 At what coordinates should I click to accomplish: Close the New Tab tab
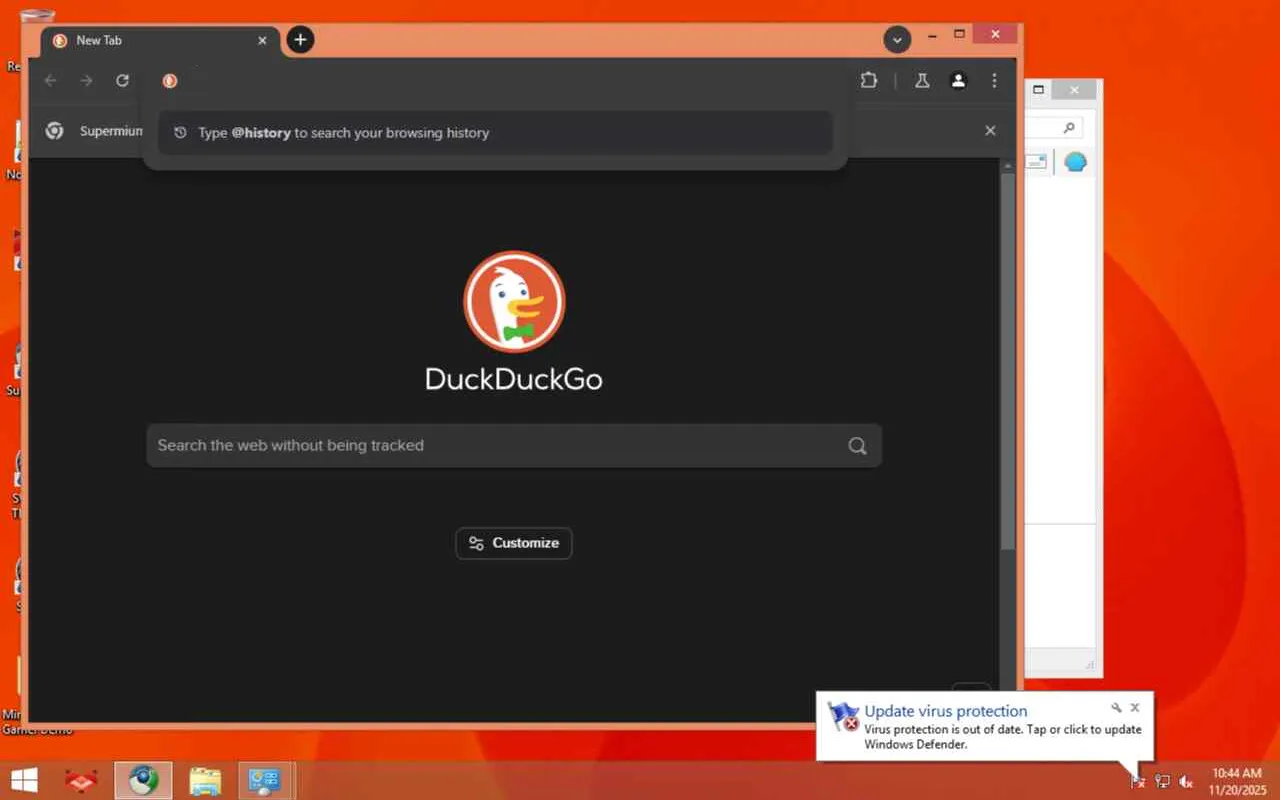pyautogui.click(x=262, y=41)
